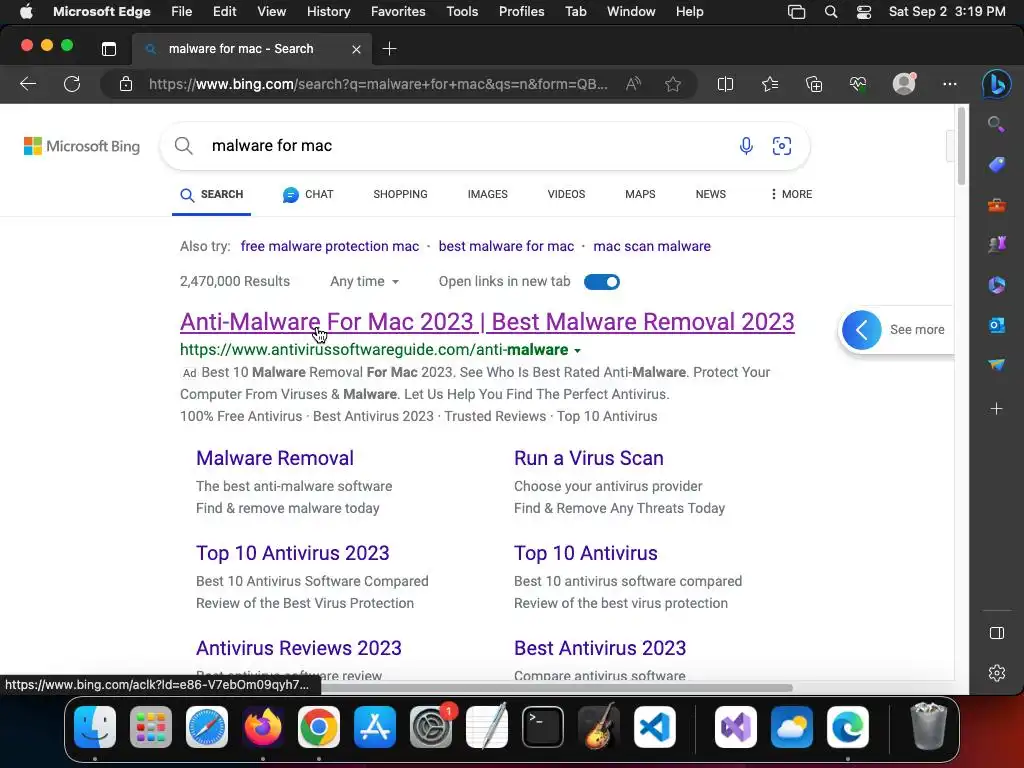Open the History menu in the menu bar
The width and height of the screenshot is (1024, 768).
tap(328, 11)
